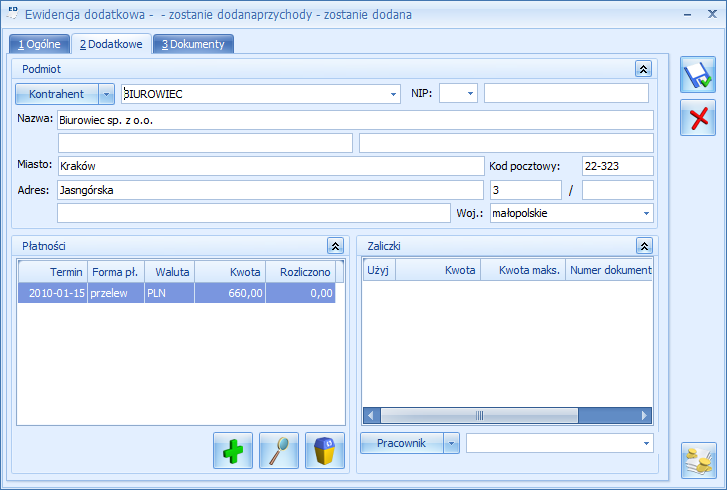Open the 3 Dokumenty tab
727x490 pixels.
[x=193, y=44]
